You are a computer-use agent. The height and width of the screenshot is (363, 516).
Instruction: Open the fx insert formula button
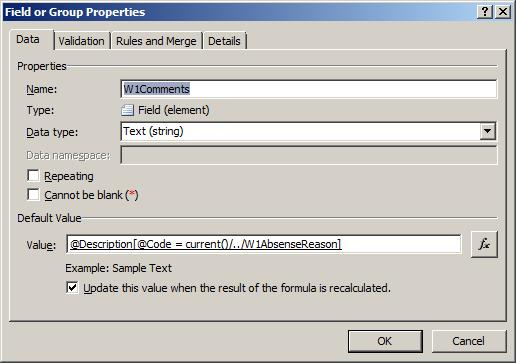484,244
